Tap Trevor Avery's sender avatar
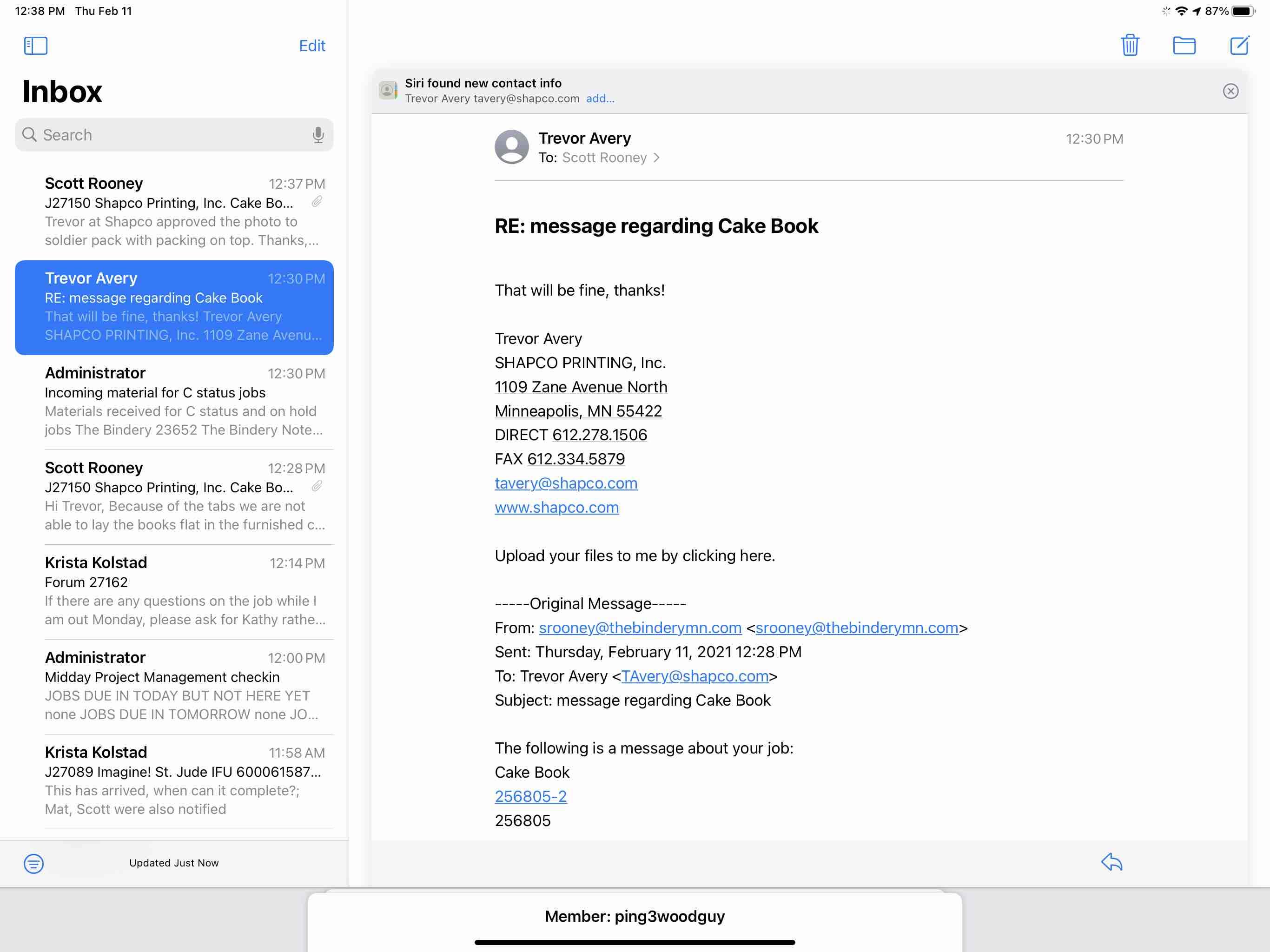The width and height of the screenshot is (1270, 952). 511,147
